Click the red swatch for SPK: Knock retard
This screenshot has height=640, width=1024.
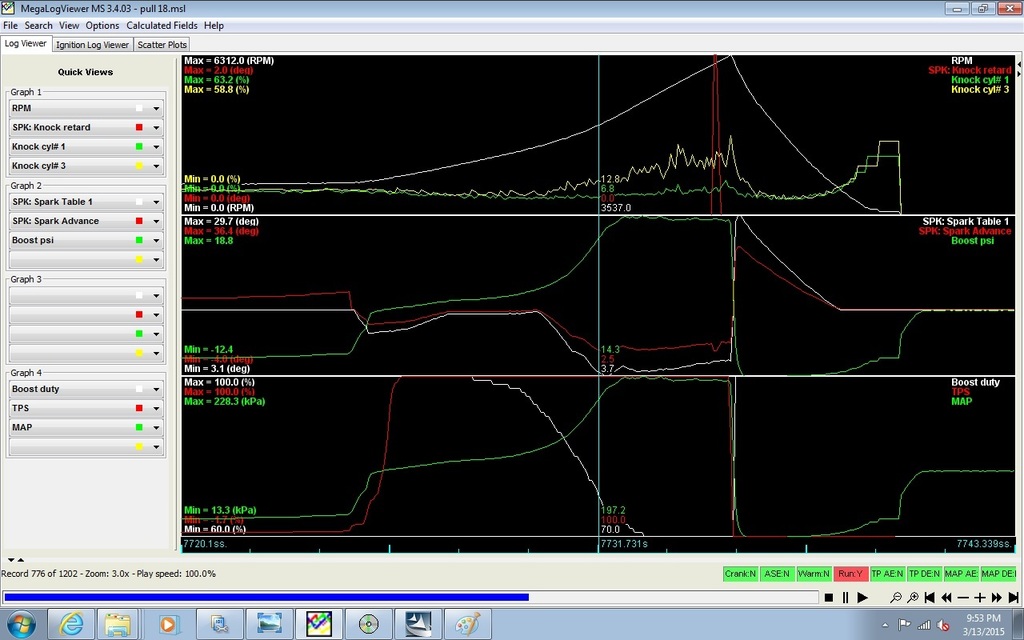tap(139, 128)
